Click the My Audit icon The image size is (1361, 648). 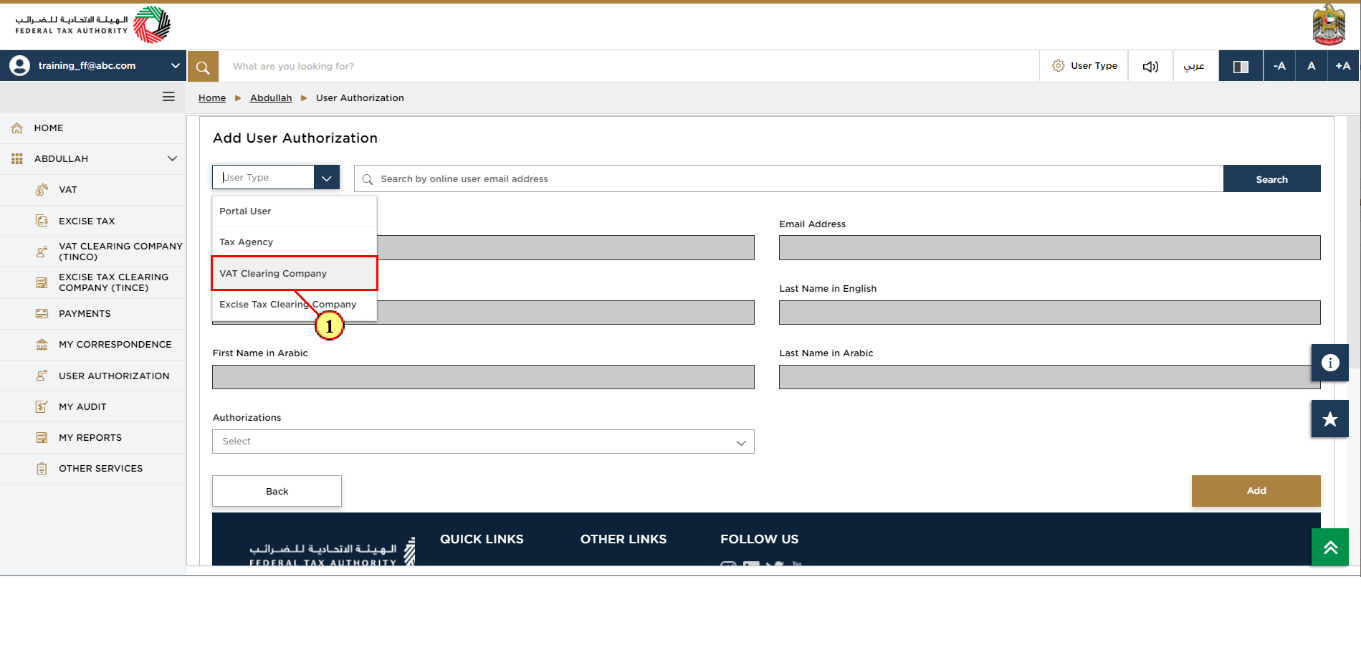tap(42, 407)
